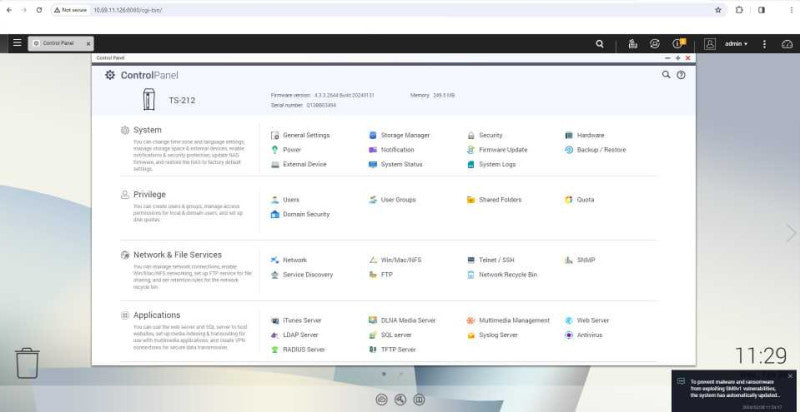This screenshot has width=800, height=412.
Task: Switch to the Control Panel taskbar tab
Action: [56, 43]
